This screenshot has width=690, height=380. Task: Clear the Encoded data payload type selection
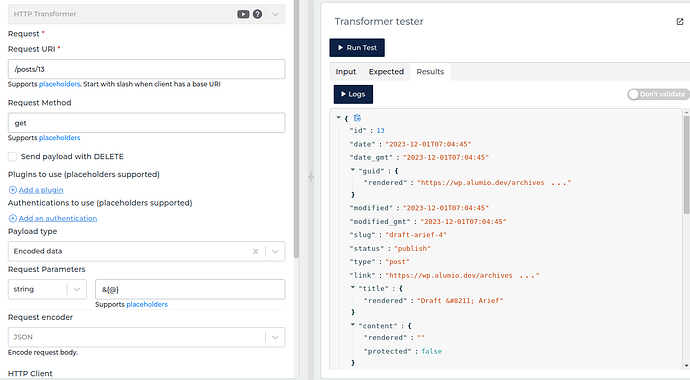[256, 252]
